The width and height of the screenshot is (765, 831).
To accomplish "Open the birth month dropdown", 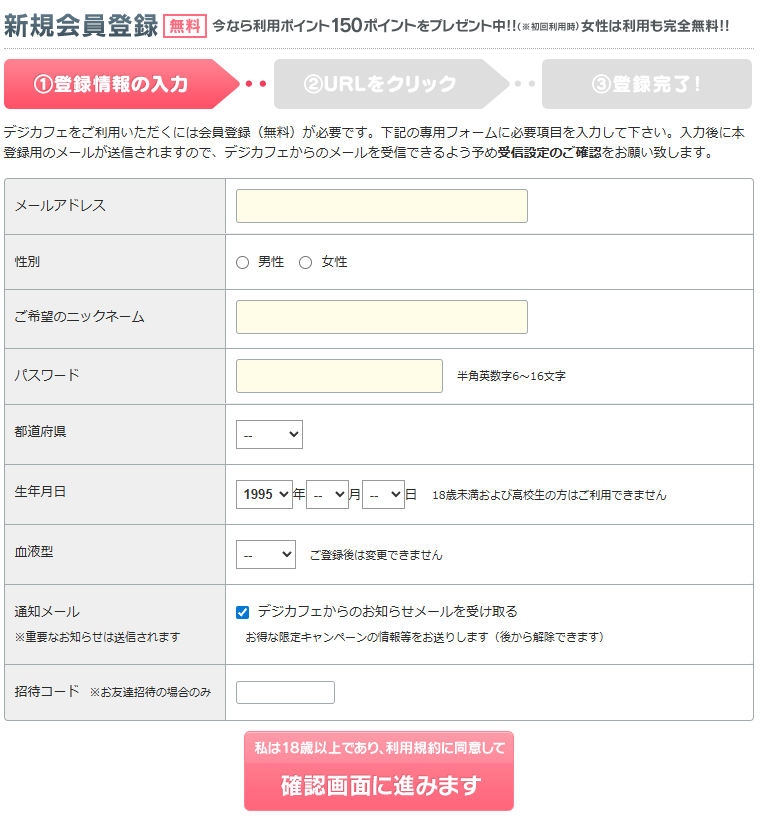I will click(327, 494).
